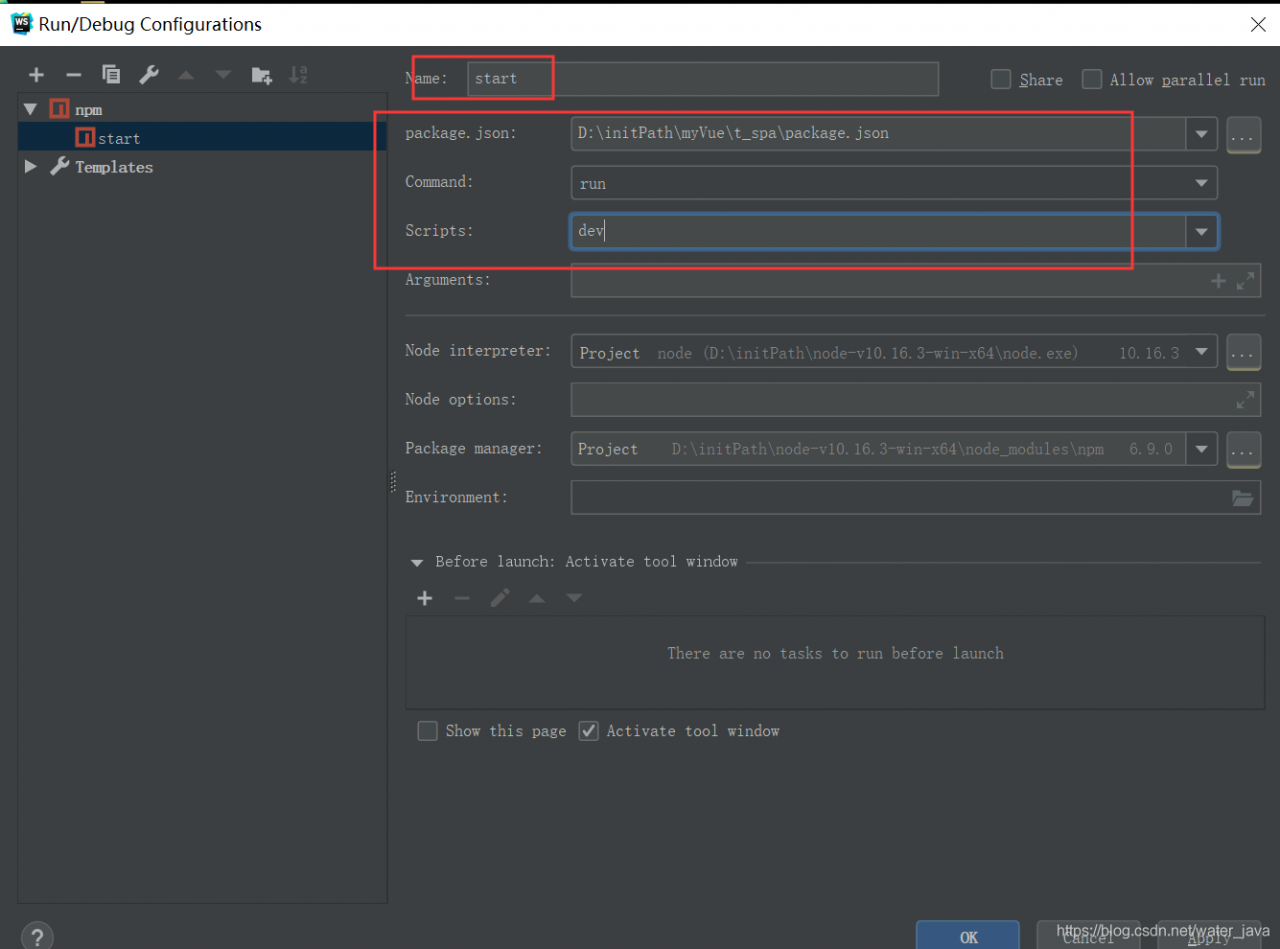Viewport: 1280px width, 949px height.
Task: Click the npm group icon in tree
Action: point(60,109)
